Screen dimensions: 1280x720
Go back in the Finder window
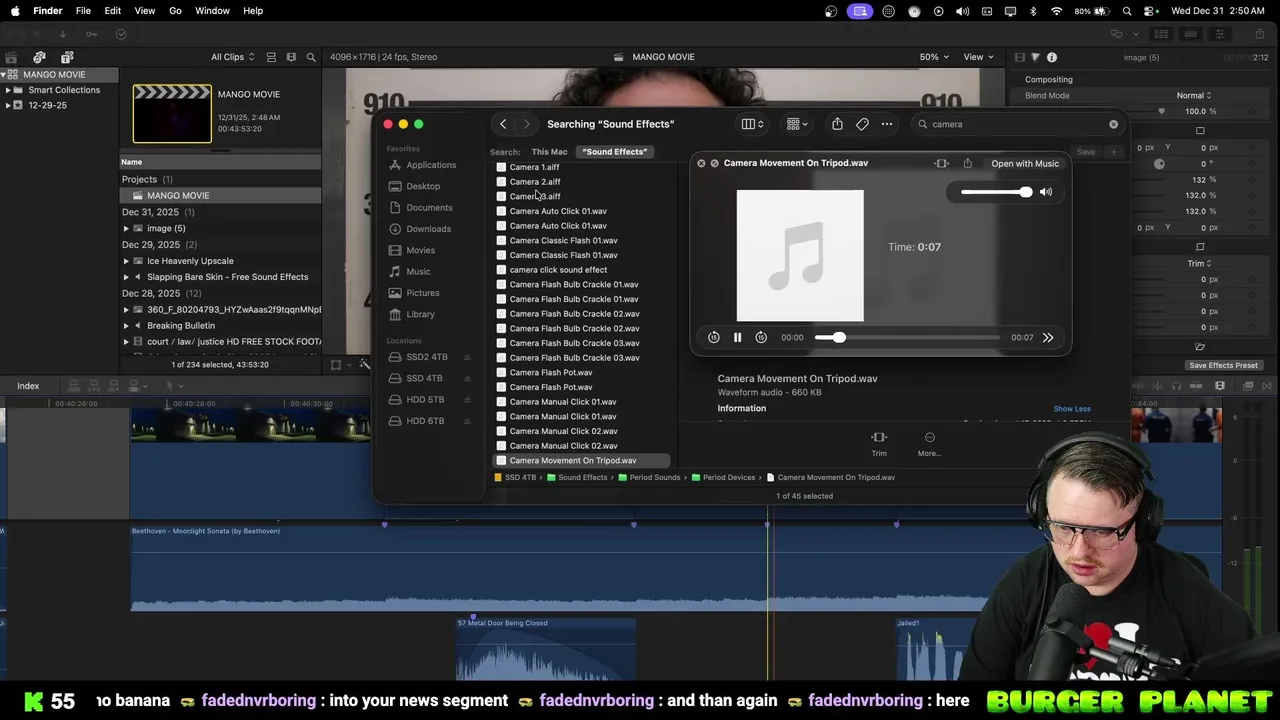[x=503, y=124]
